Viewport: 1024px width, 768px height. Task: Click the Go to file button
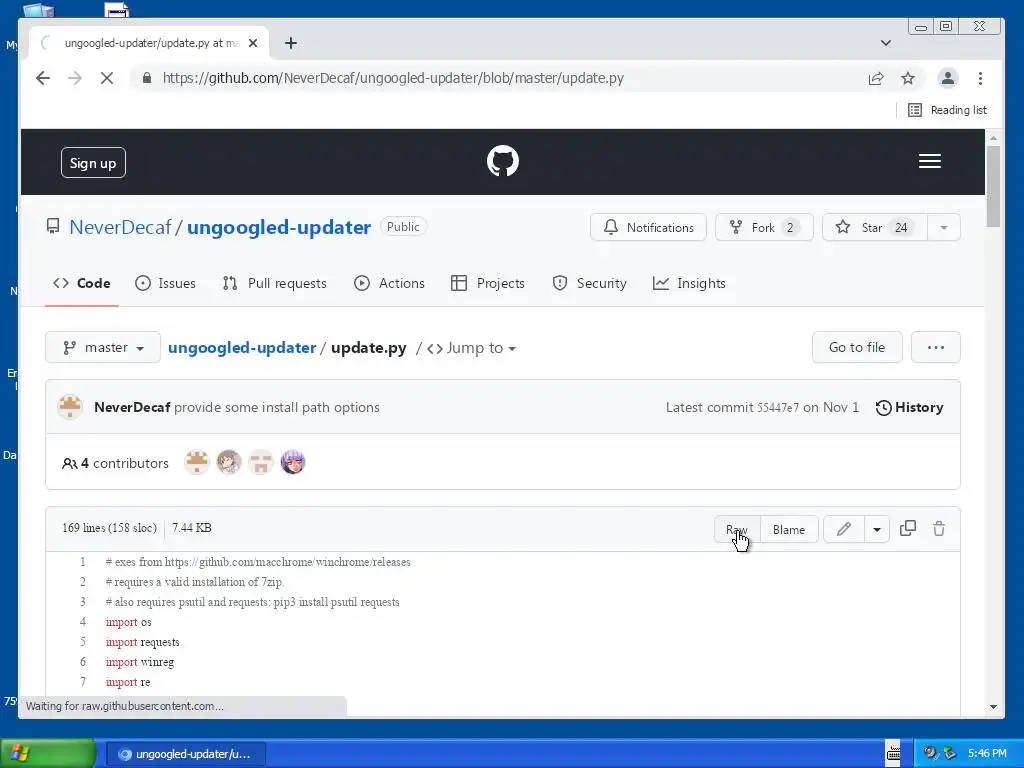click(857, 347)
